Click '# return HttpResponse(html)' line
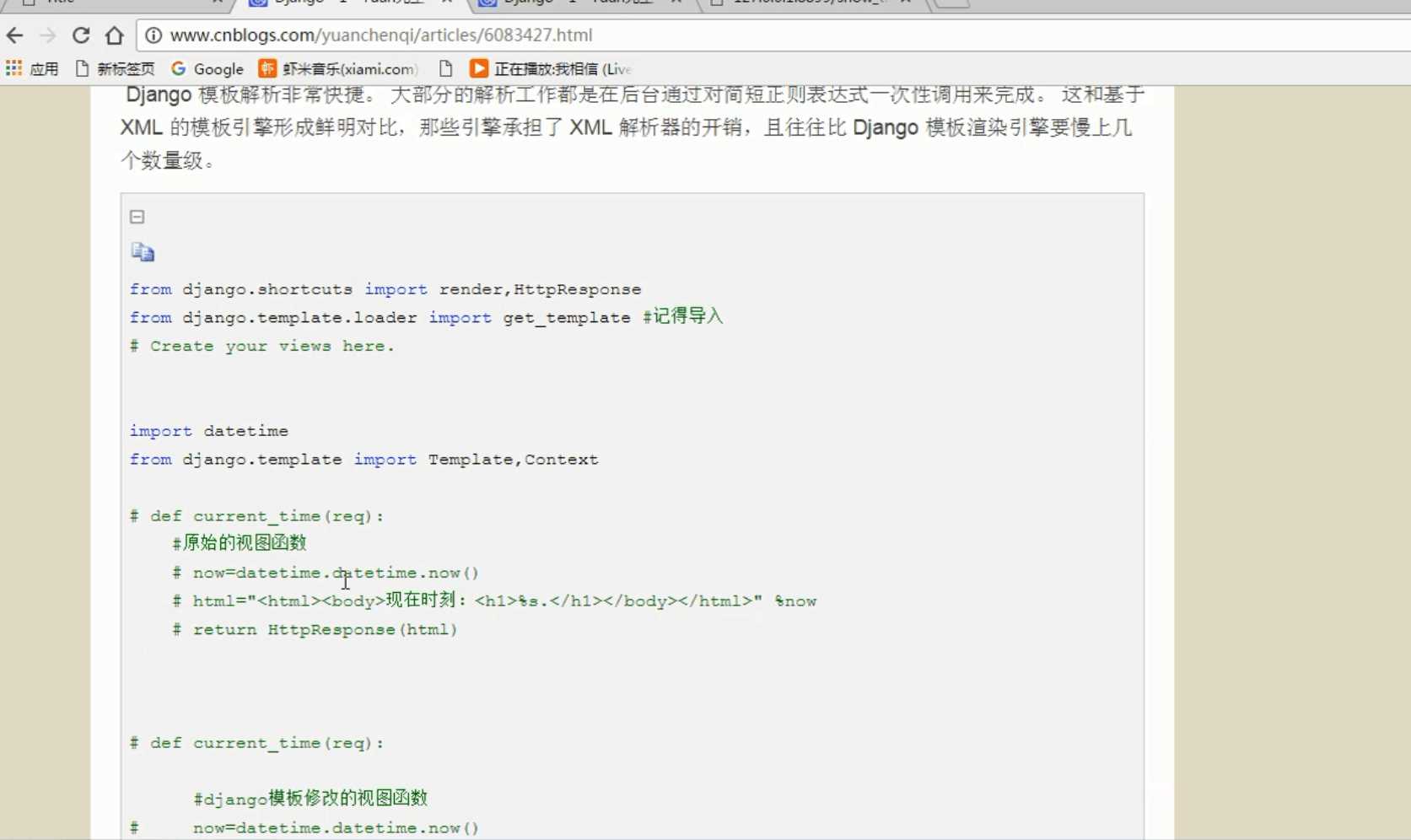This screenshot has height=840, width=1411. point(315,629)
